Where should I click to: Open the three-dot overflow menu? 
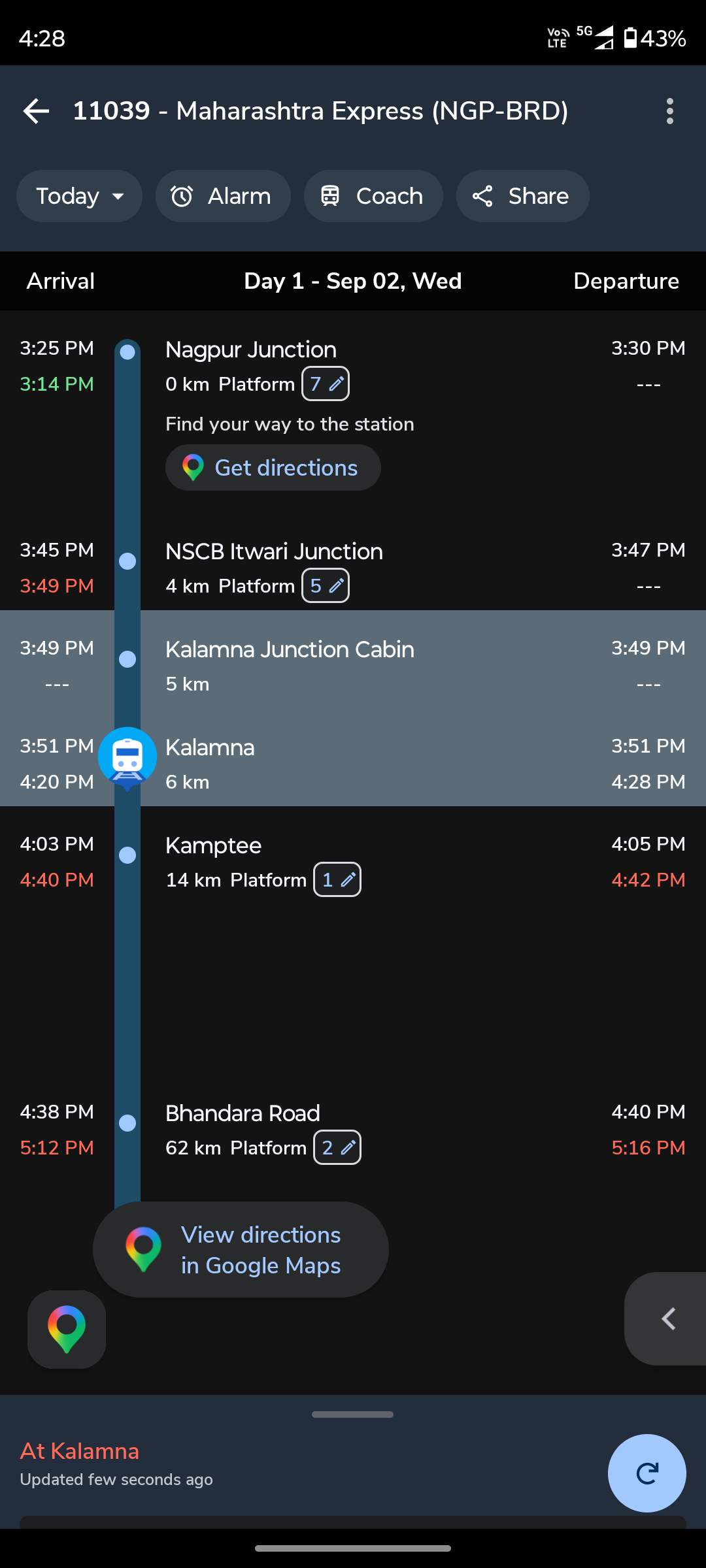tap(669, 111)
